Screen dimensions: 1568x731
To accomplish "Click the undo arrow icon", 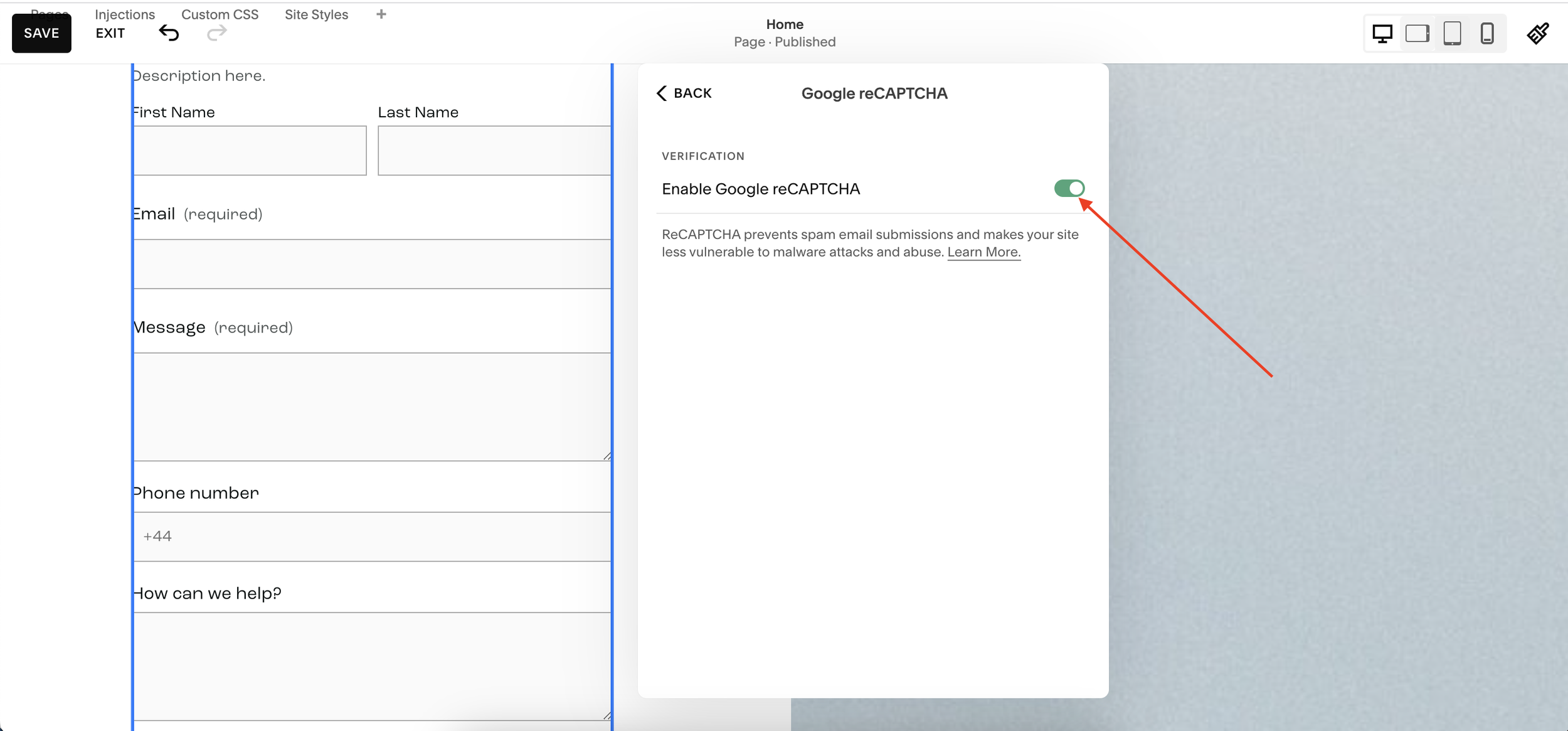I will (169, 33).
